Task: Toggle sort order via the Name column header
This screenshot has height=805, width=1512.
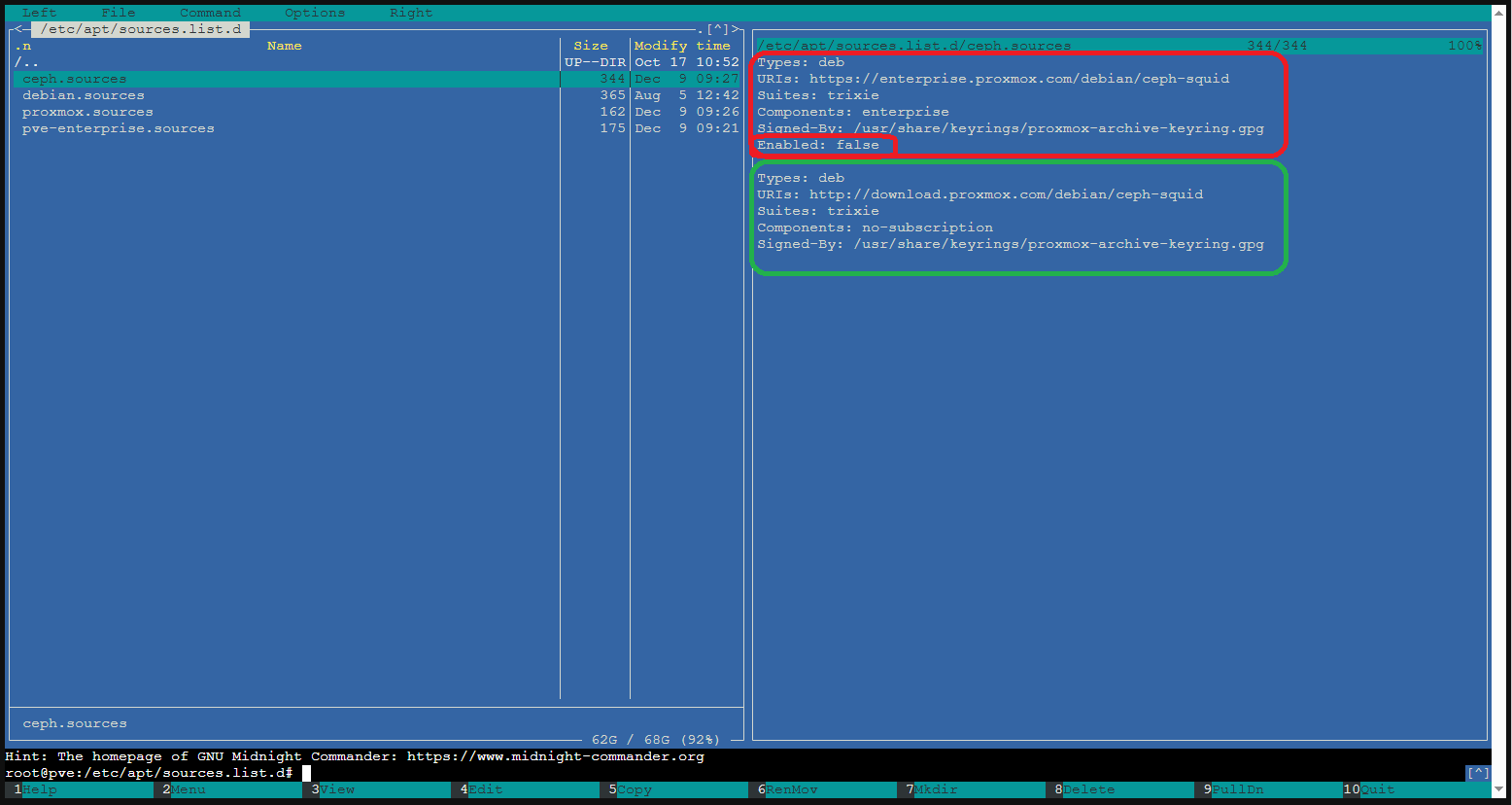Action: pyautogui.click(x=284, y=46)
